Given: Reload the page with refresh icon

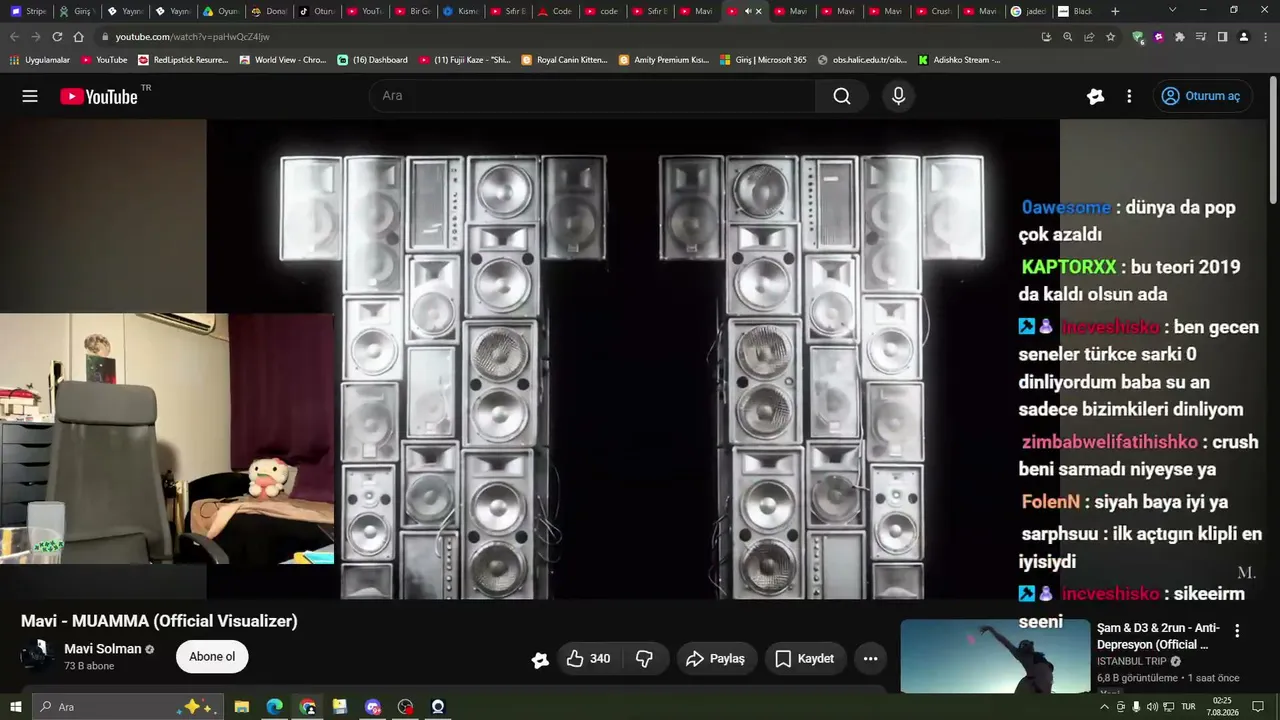Looking at the screenshot, I should 57,37.
